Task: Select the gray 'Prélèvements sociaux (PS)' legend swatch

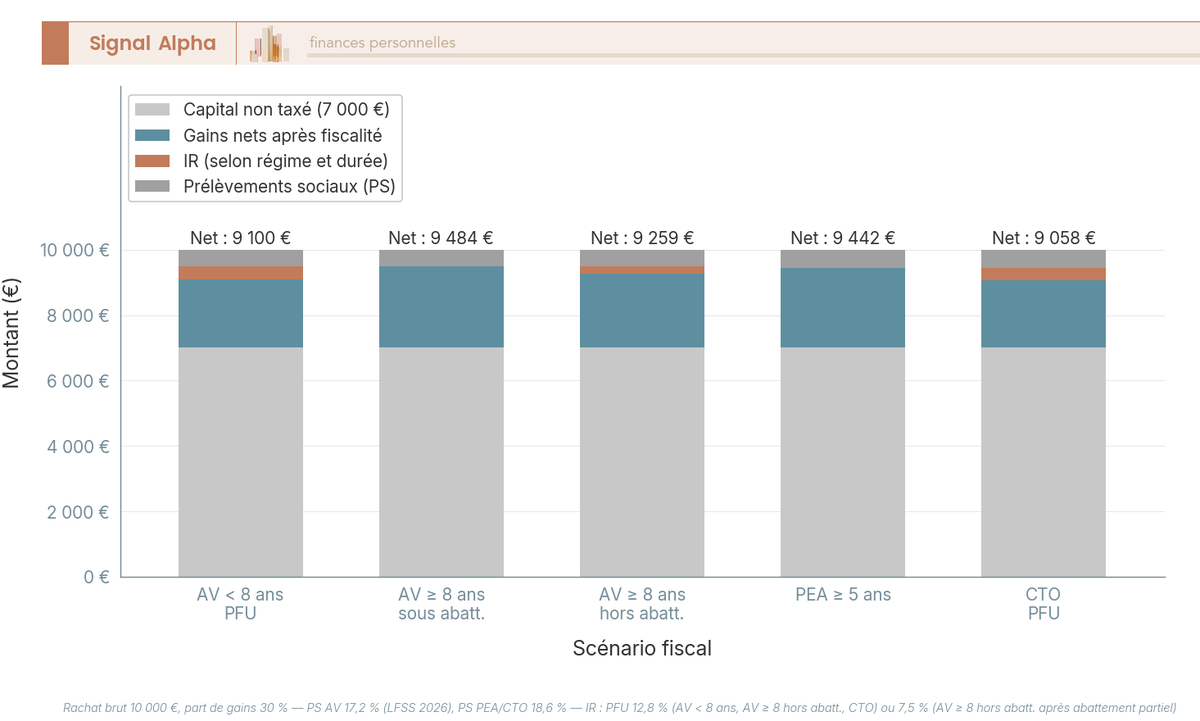Action: tap(150, 186)
